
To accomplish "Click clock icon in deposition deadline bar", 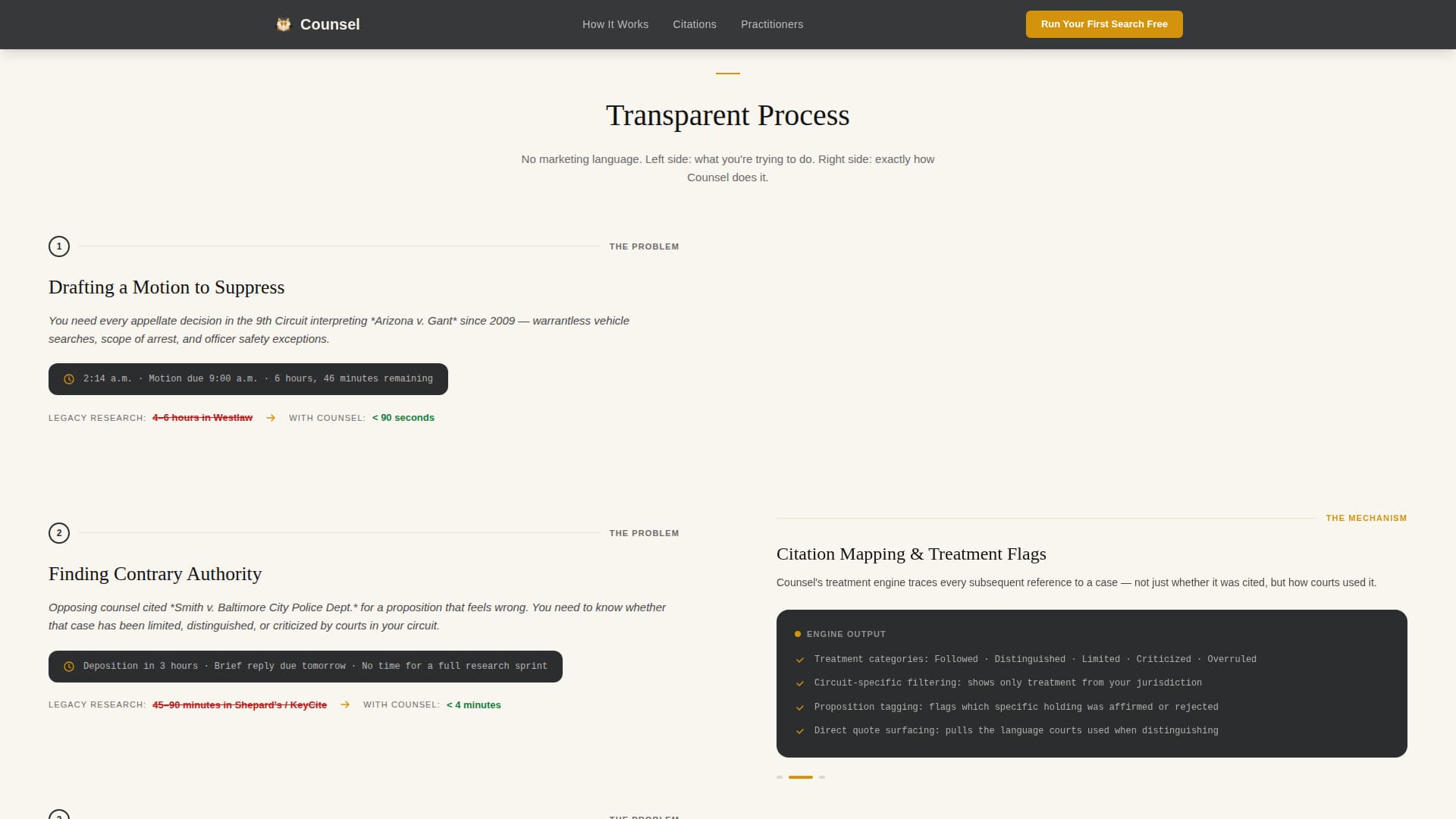I will (x=69, y=666).
